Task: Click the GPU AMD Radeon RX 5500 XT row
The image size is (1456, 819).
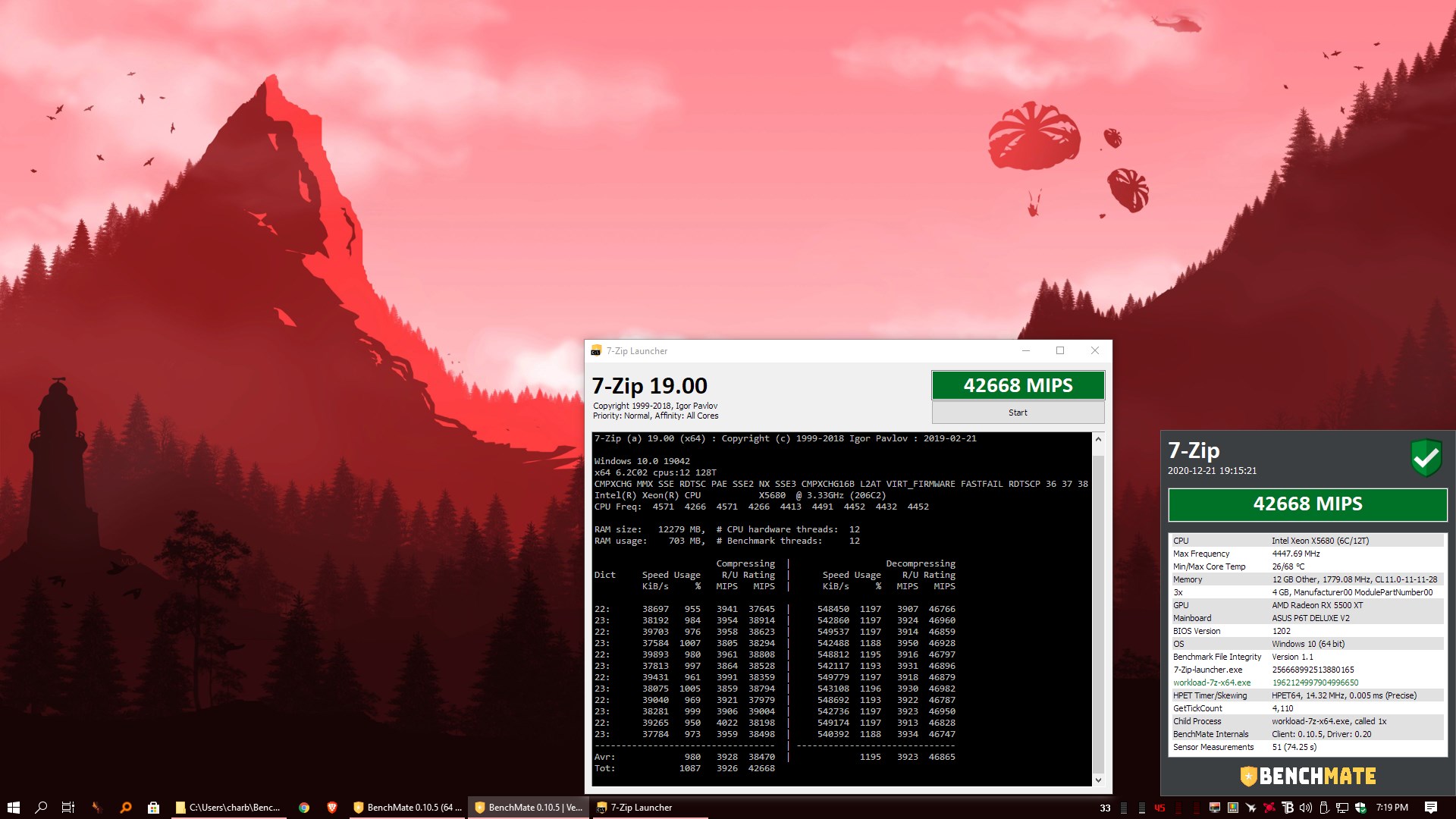Action: point(1307,605)
